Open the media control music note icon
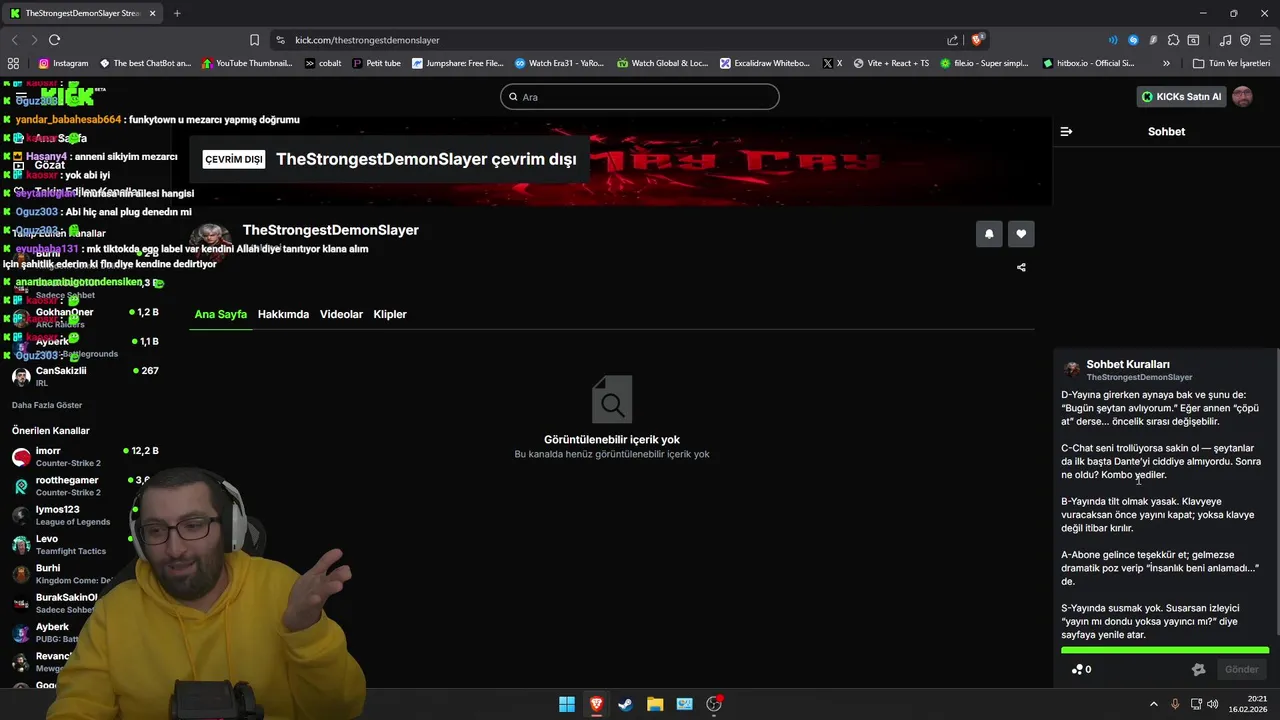The image size is (1280, 720). click(x=1226, y=40)
